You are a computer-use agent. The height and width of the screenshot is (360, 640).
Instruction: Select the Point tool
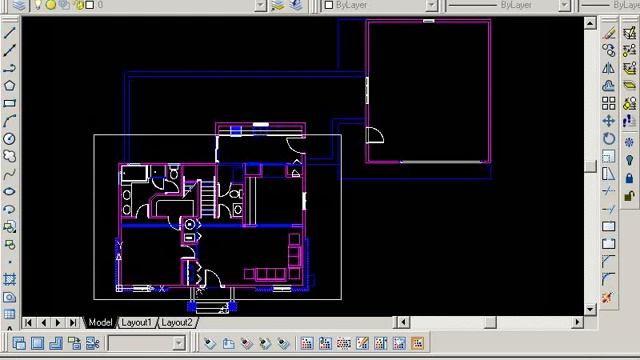[x=9, y=262]
